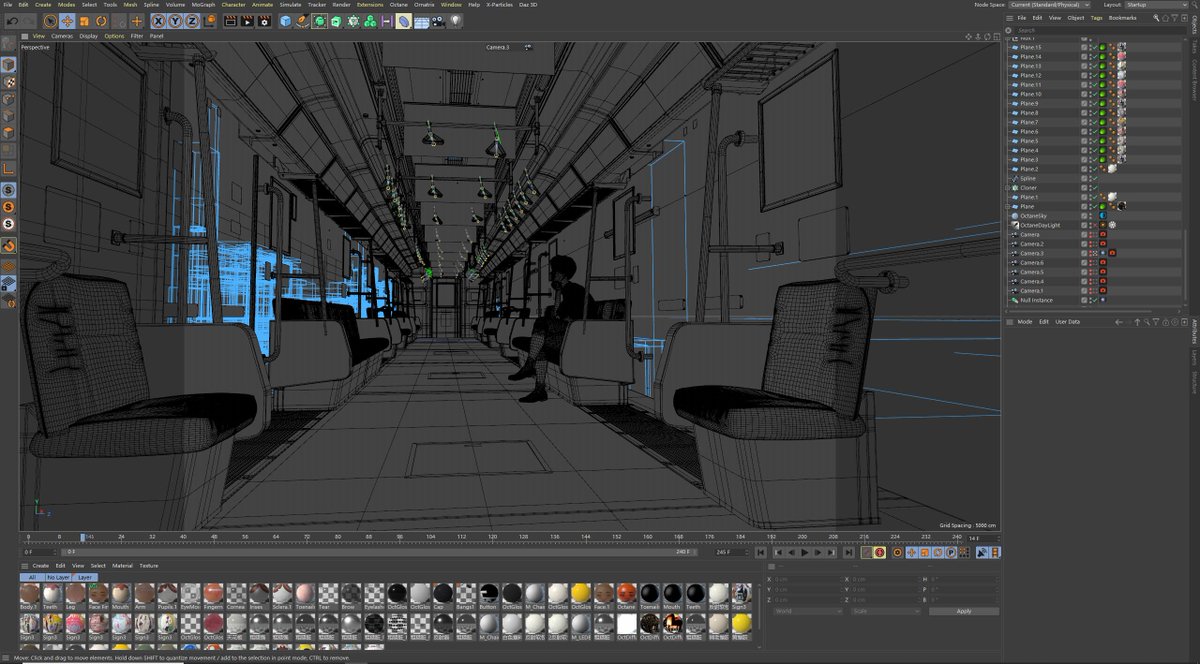Screen dimensions: 1200x664
Task: Toggle Record Active Objects button
Action: coord(866,552)
